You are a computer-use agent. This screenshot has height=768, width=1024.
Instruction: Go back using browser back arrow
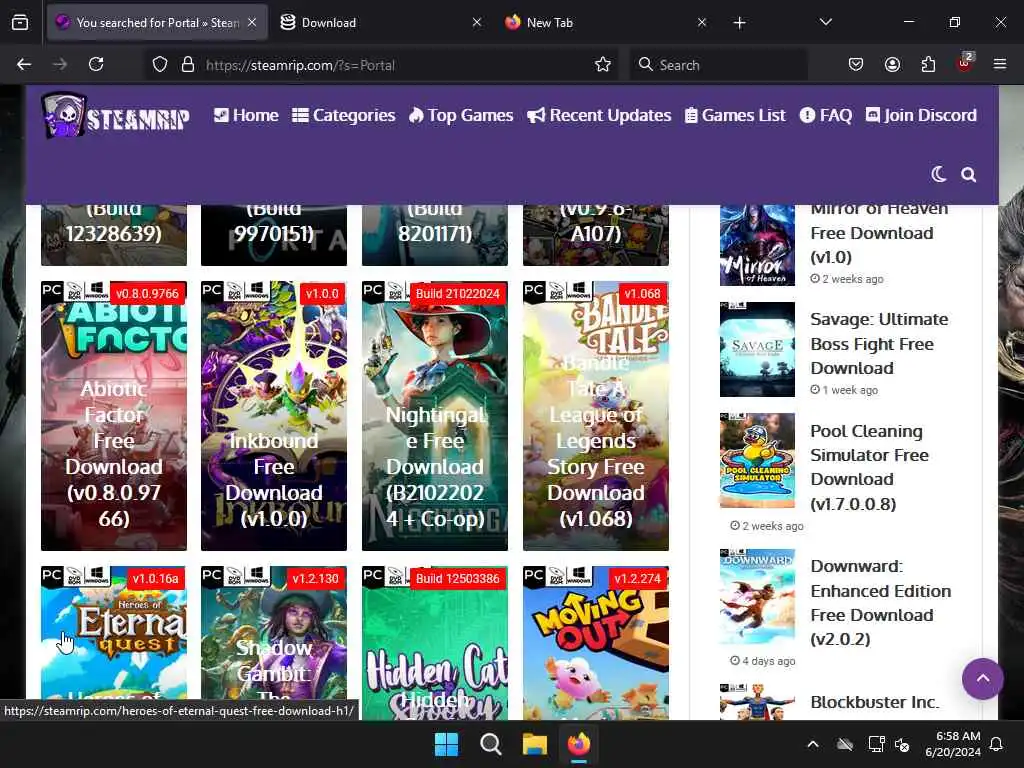(24, 65)
